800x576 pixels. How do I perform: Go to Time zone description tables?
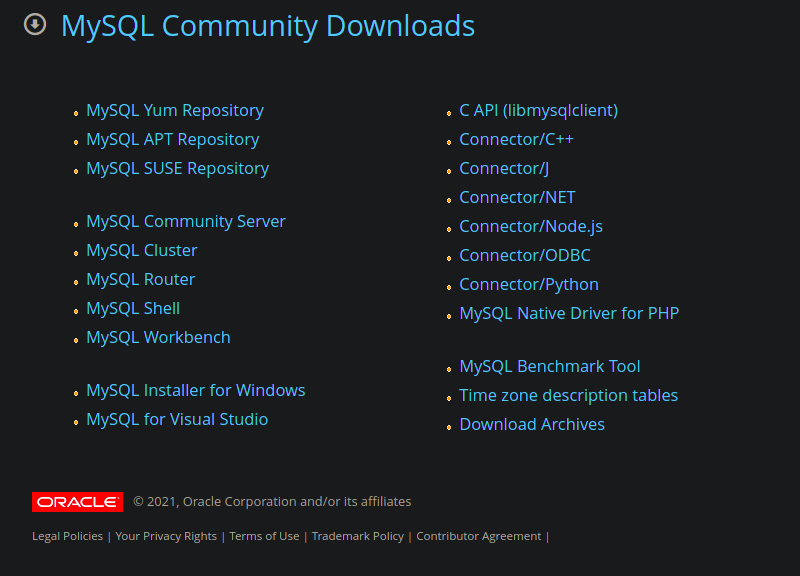[569, 396]
